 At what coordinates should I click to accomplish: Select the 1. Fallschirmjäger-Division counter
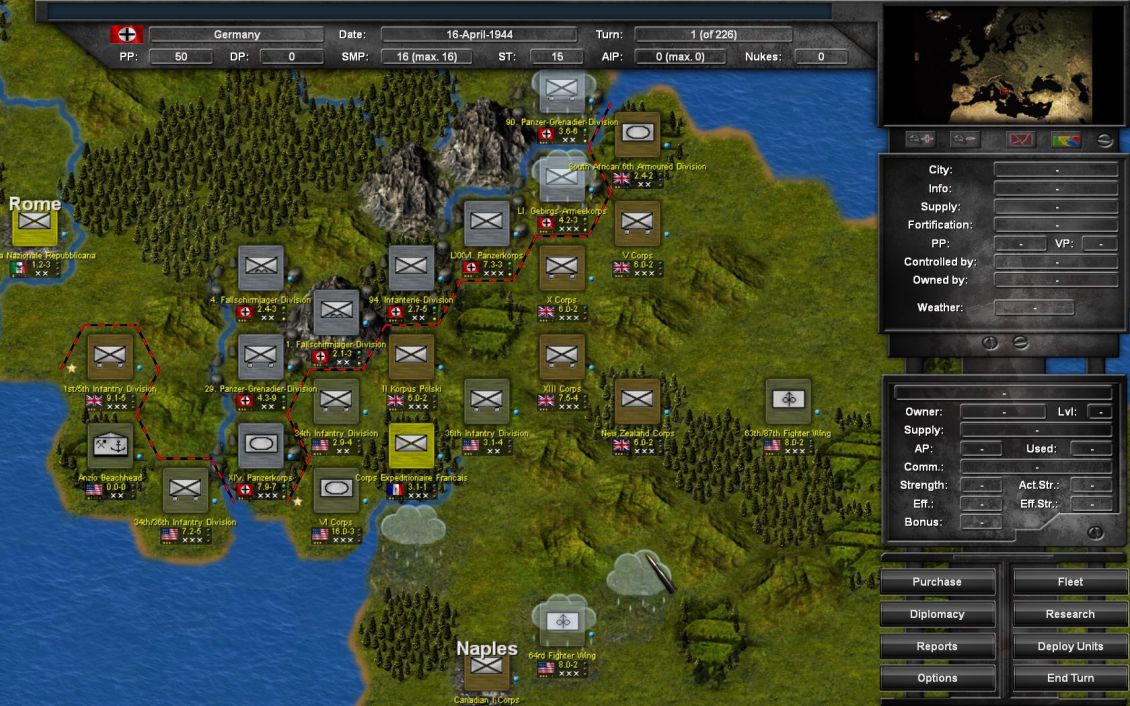[x=336, y=312]
